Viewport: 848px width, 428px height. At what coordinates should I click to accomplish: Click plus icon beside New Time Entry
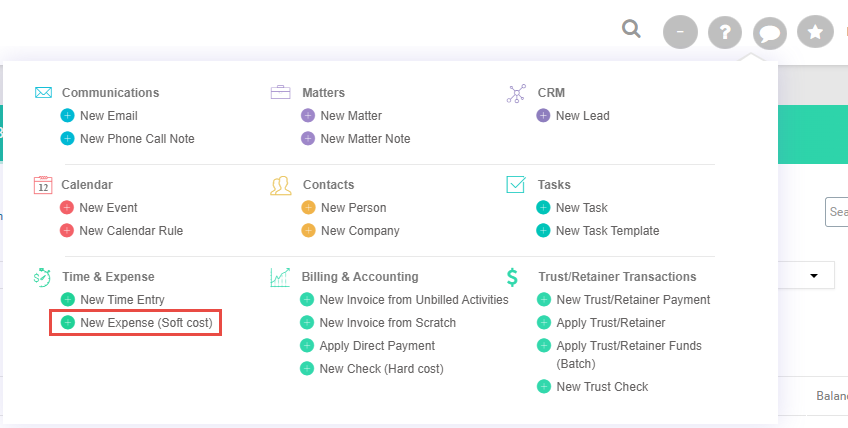(68, 300)
